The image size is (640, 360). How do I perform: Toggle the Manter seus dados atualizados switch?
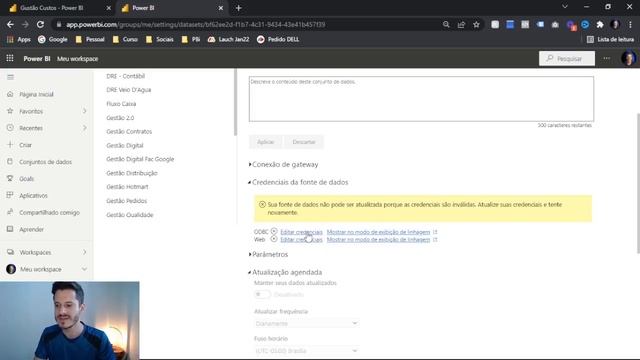tap(262, 294)
